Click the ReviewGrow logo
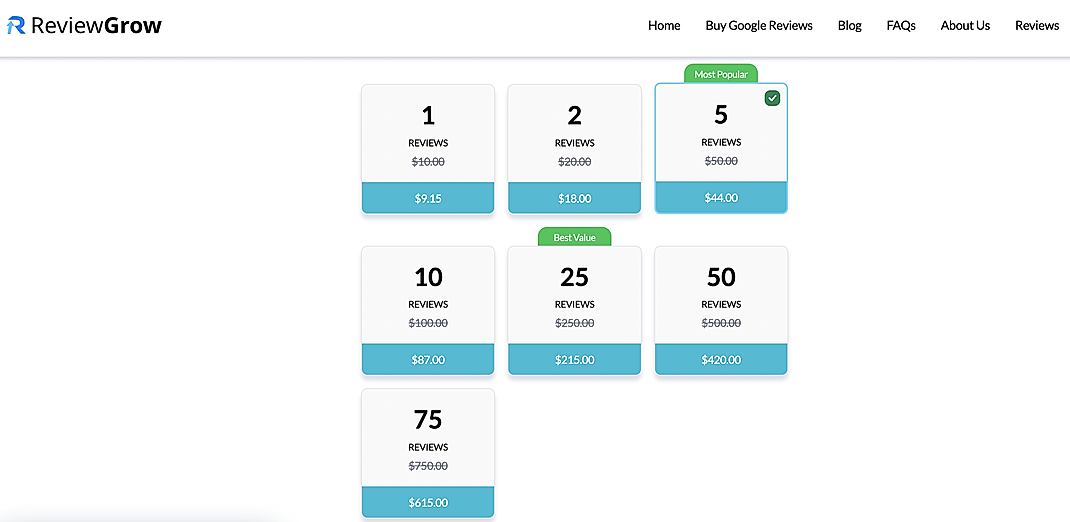The width and height of the screenshot is (1070, 522). [x=85, y=26]
